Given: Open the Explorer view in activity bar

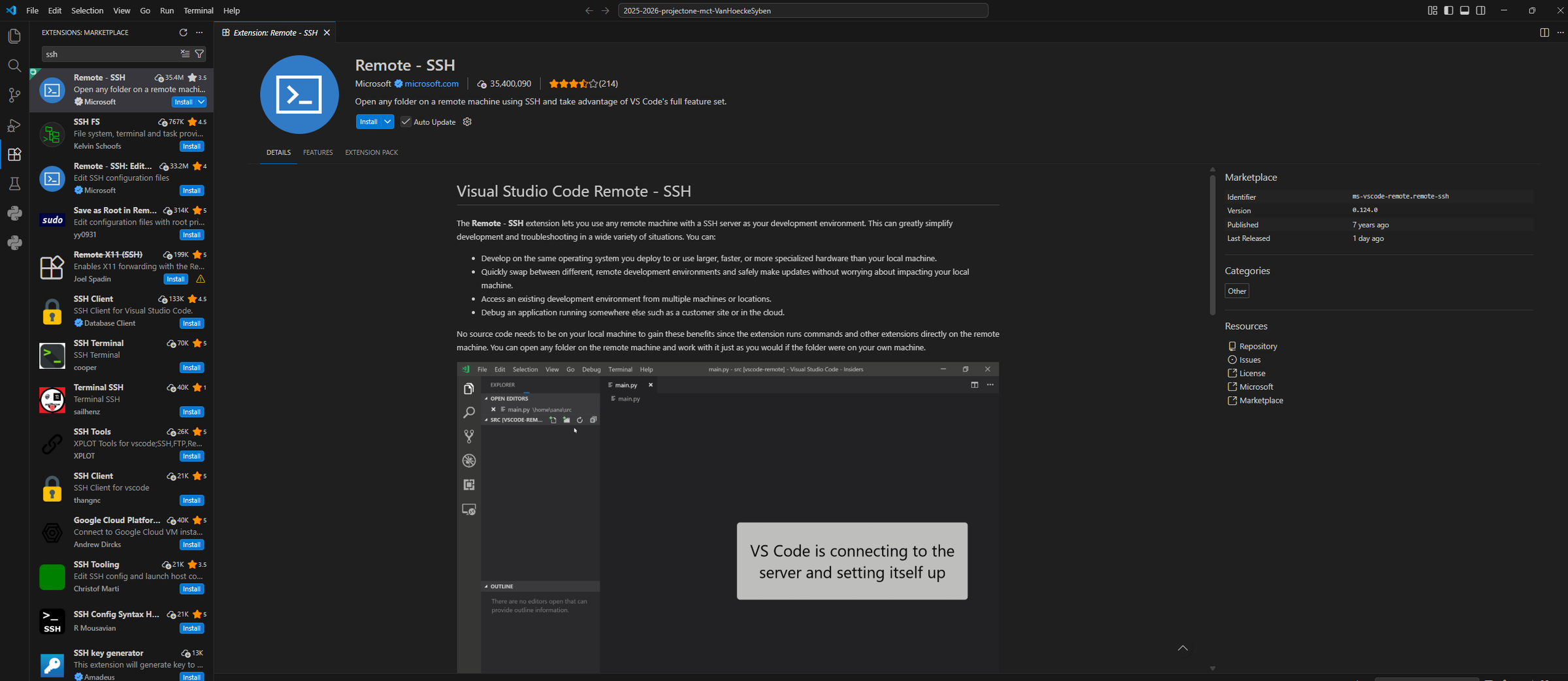Looking at the screenshot, I should pos(14,36).
